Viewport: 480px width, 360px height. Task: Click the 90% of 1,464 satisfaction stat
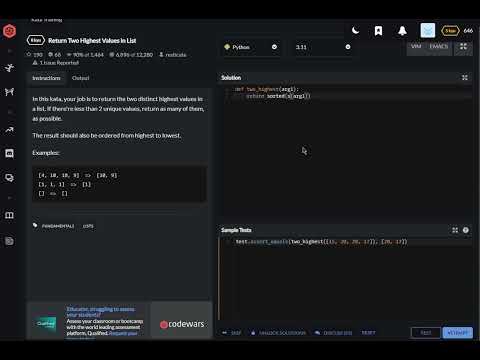[x=85, y=54]
